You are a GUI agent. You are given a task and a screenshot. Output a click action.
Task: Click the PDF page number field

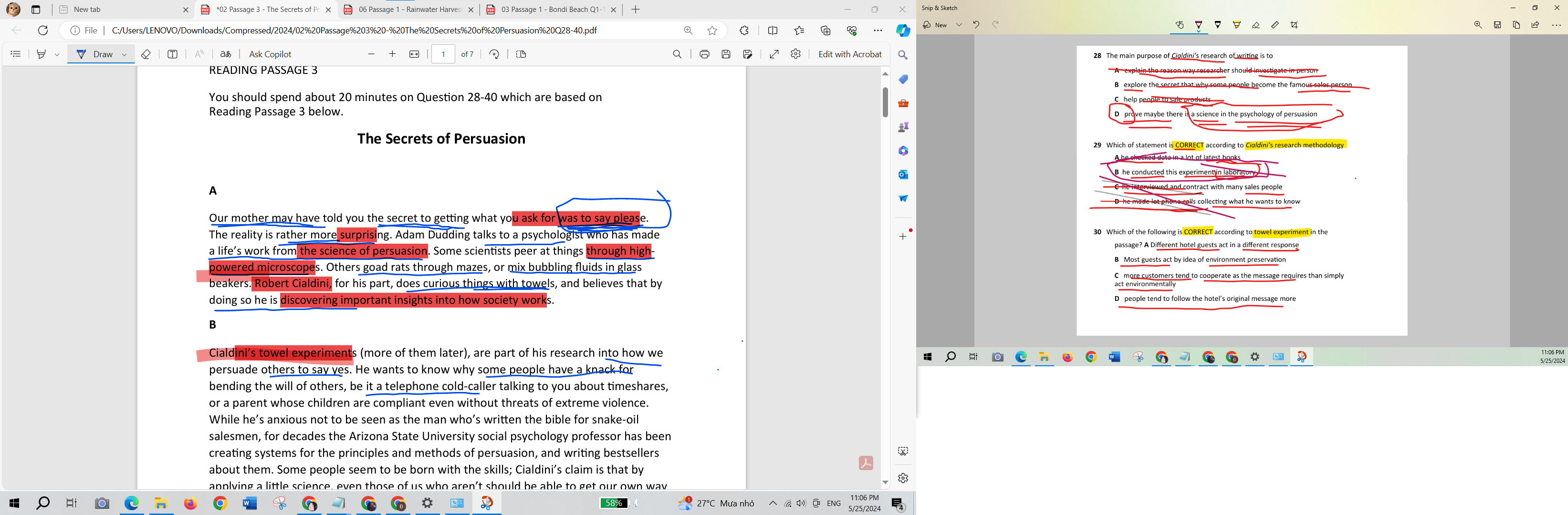443,54
